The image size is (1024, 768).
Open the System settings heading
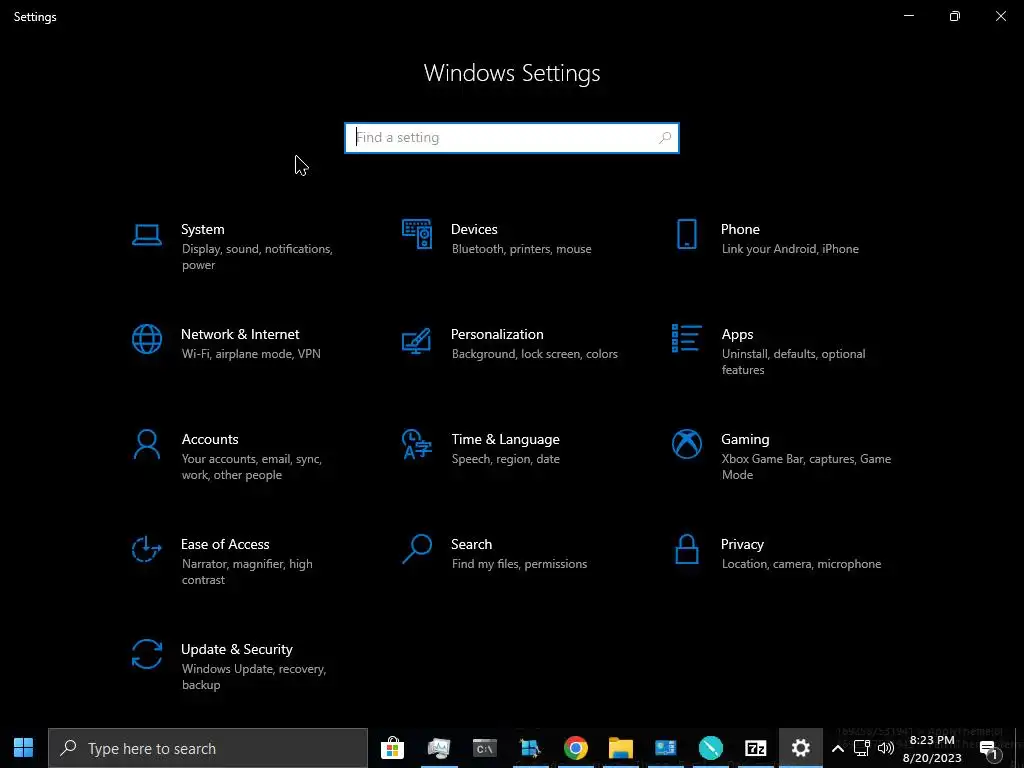[202, 229]
